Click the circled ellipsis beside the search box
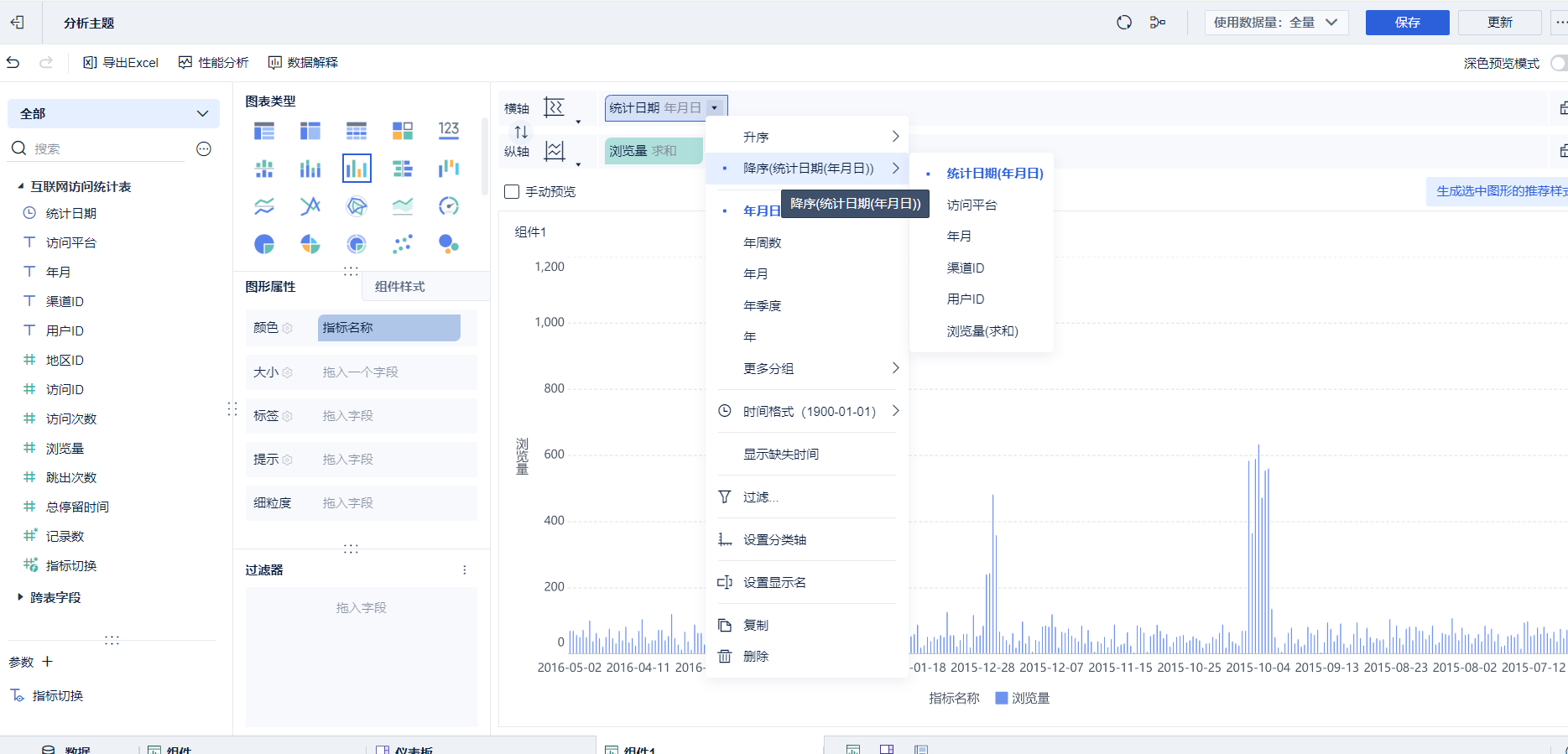This screenshot has width=1568, height=754. [x=204, y=148]
